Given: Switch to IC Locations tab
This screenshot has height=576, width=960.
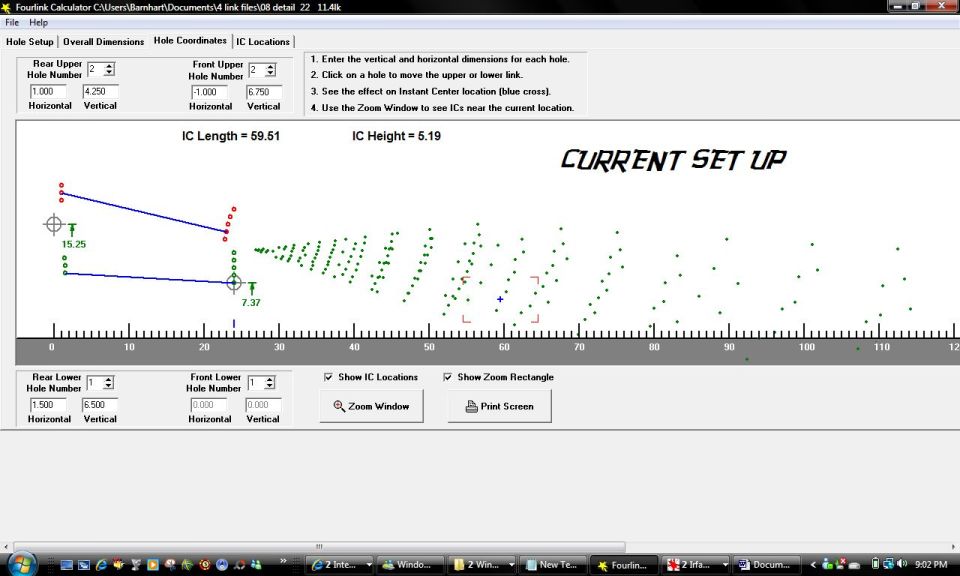Looking at the screenshot, I should (x=263, y=42).
